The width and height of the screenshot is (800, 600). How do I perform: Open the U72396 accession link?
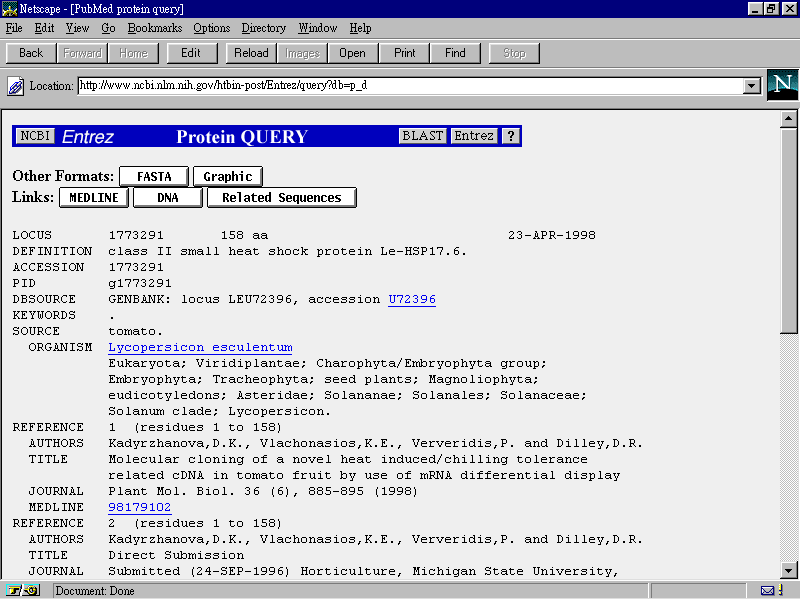[412, 299]
